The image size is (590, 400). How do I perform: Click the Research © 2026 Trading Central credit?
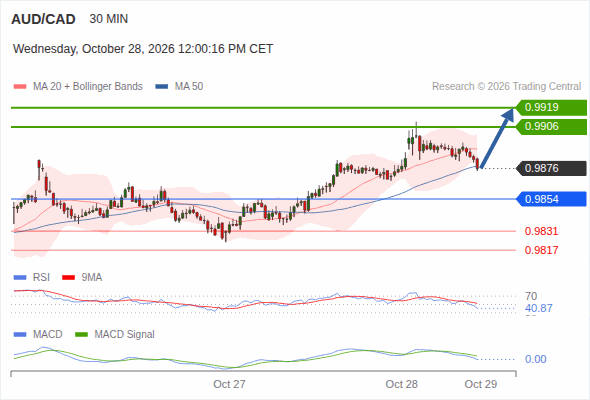506,87
